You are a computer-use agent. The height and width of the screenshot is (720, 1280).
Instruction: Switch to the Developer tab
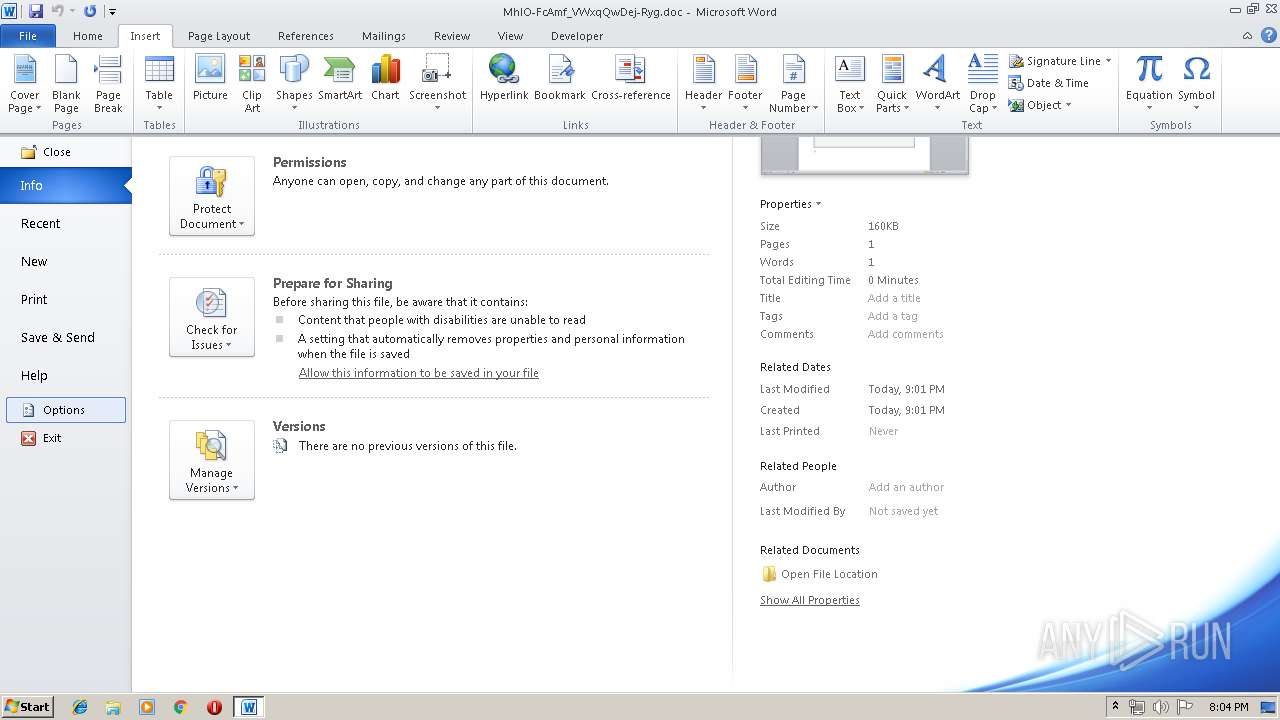577,36
